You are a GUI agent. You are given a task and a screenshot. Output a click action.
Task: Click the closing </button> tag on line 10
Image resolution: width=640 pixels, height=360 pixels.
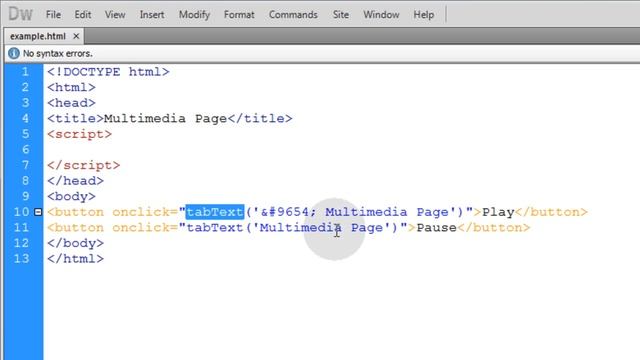click(551, 212)
